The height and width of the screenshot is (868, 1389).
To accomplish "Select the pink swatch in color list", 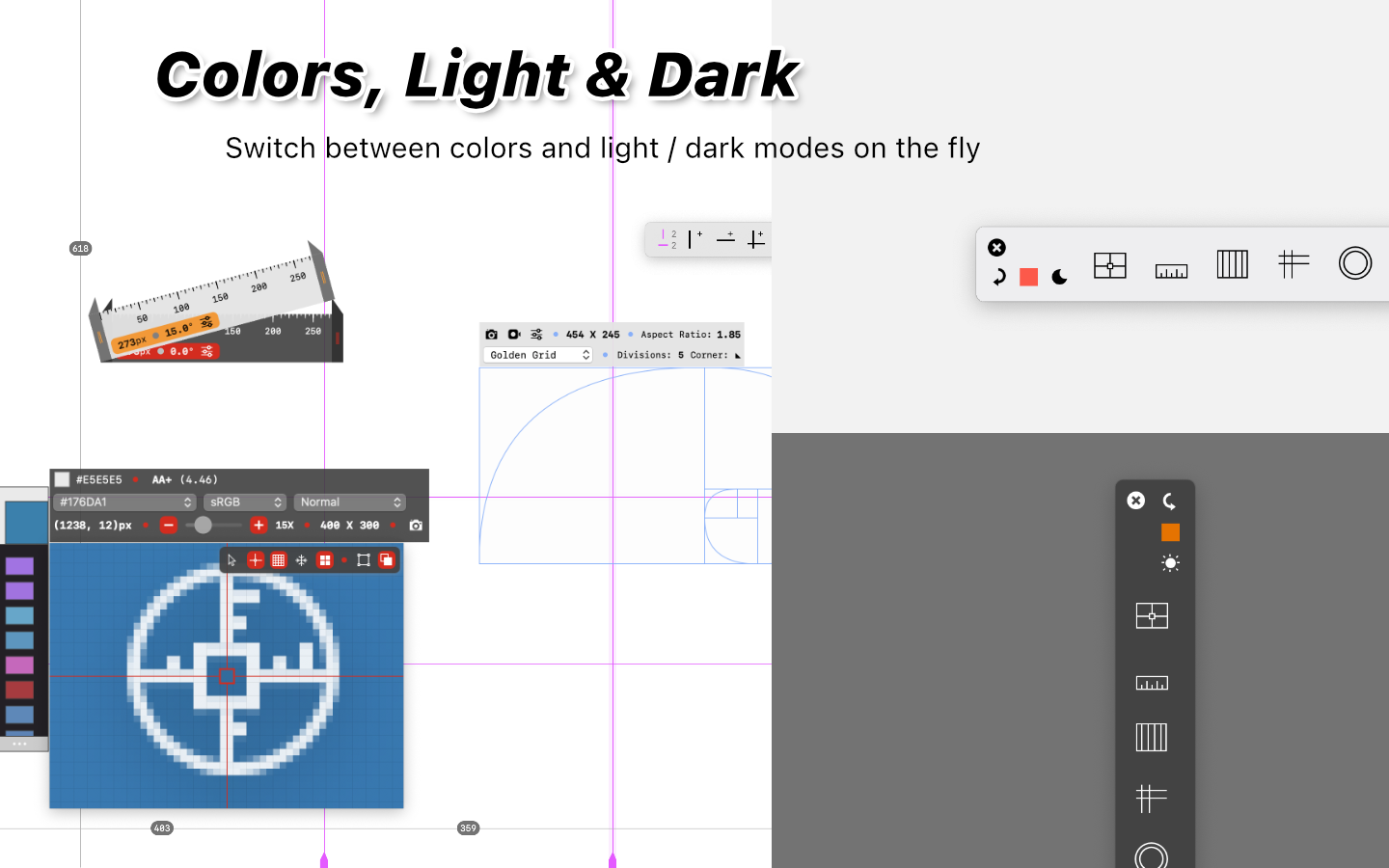I will click(19, 665).
